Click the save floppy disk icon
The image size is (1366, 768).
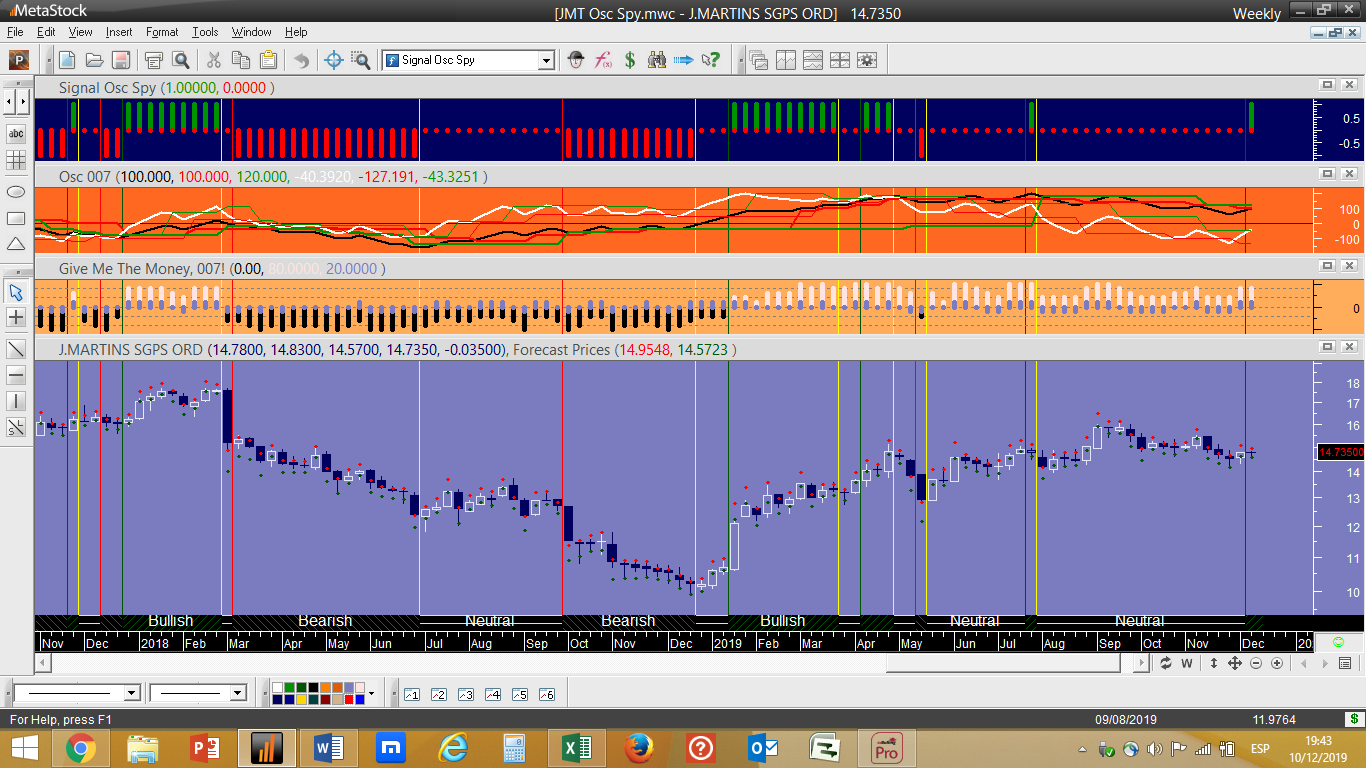(120, 60)
